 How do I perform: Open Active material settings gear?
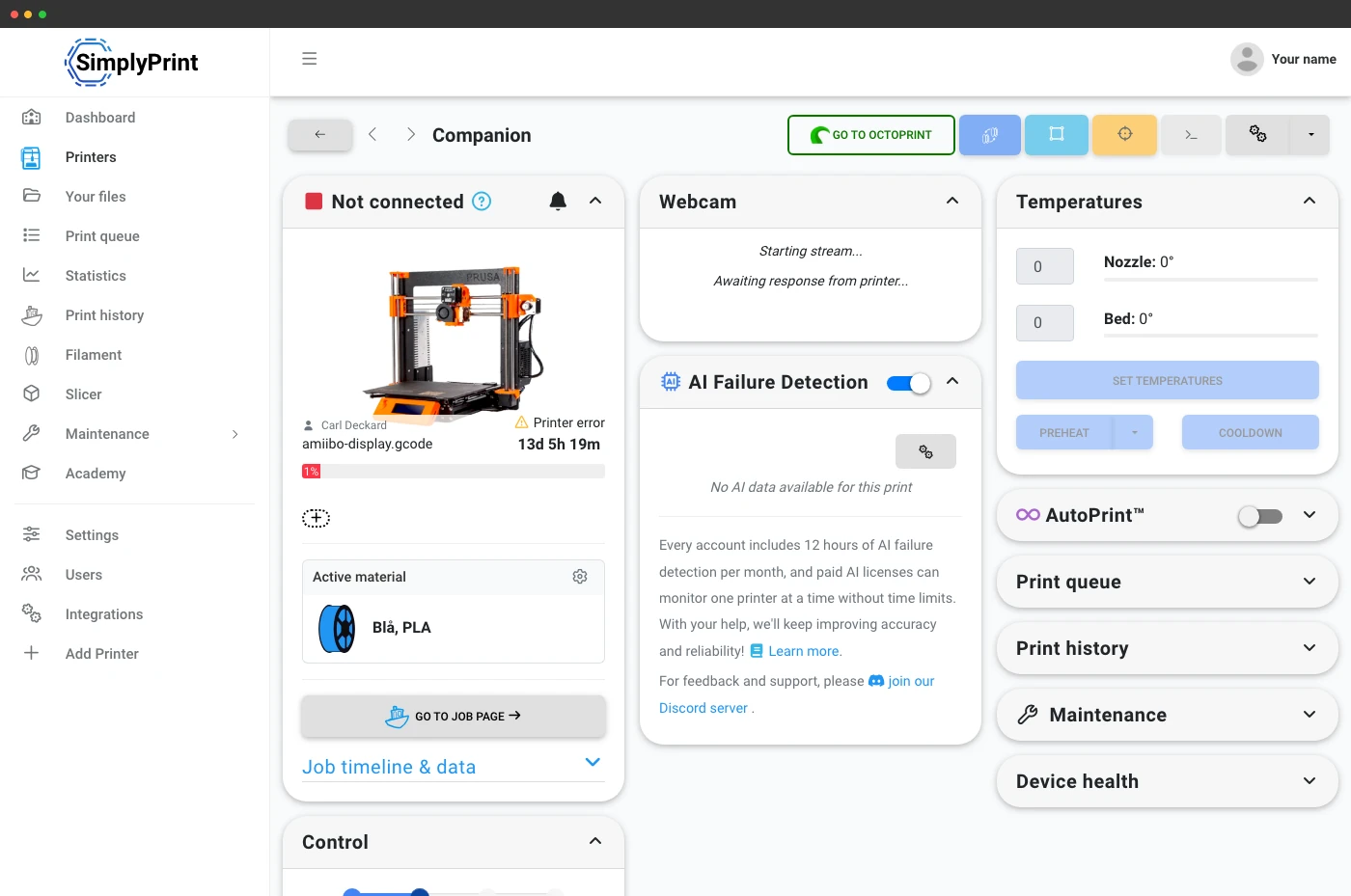580,576
